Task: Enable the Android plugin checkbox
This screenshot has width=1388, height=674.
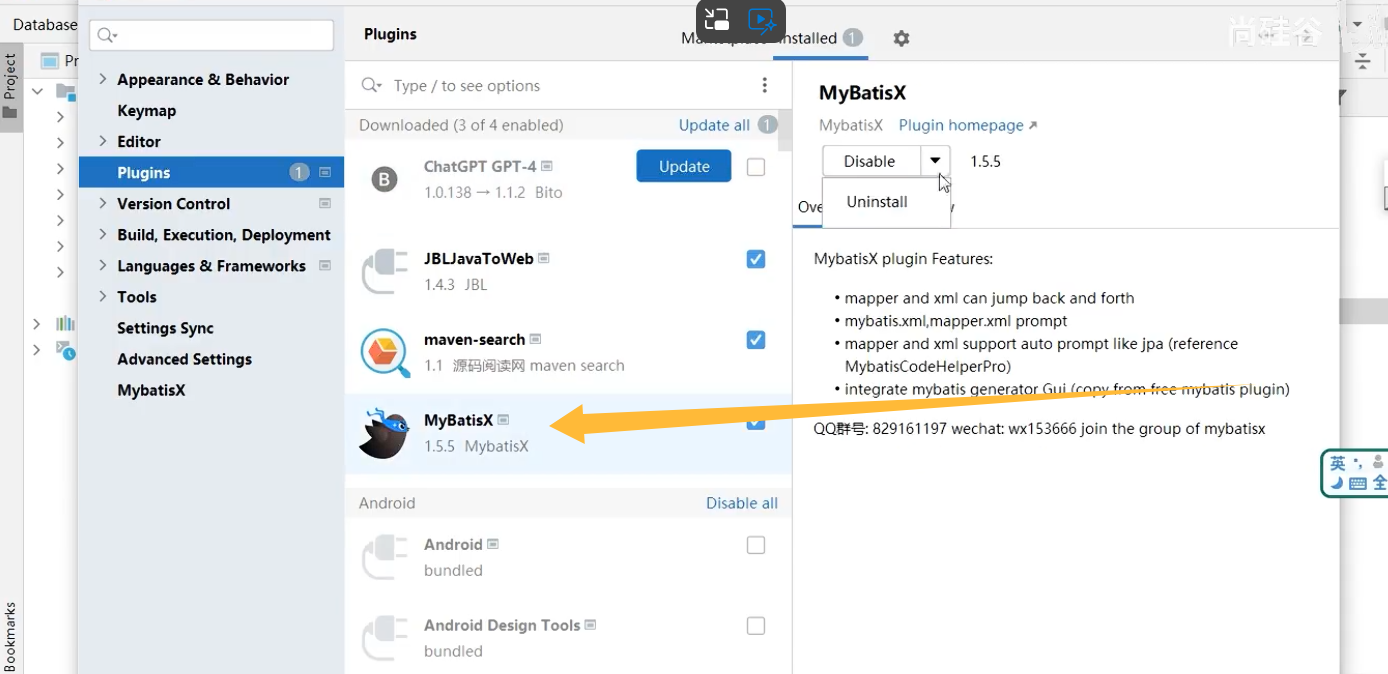Action: [756, 545]
